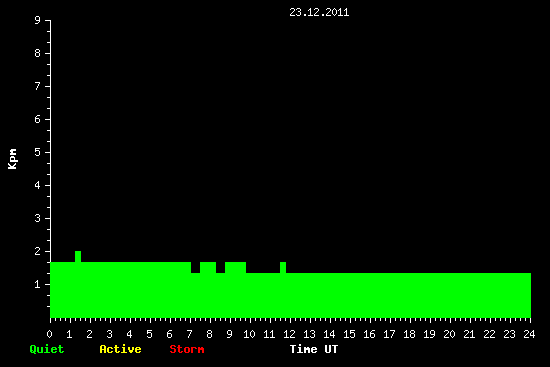This screenshot has height=367, width=550.
Task: Click the Time UT axis label
Action: 314,349
